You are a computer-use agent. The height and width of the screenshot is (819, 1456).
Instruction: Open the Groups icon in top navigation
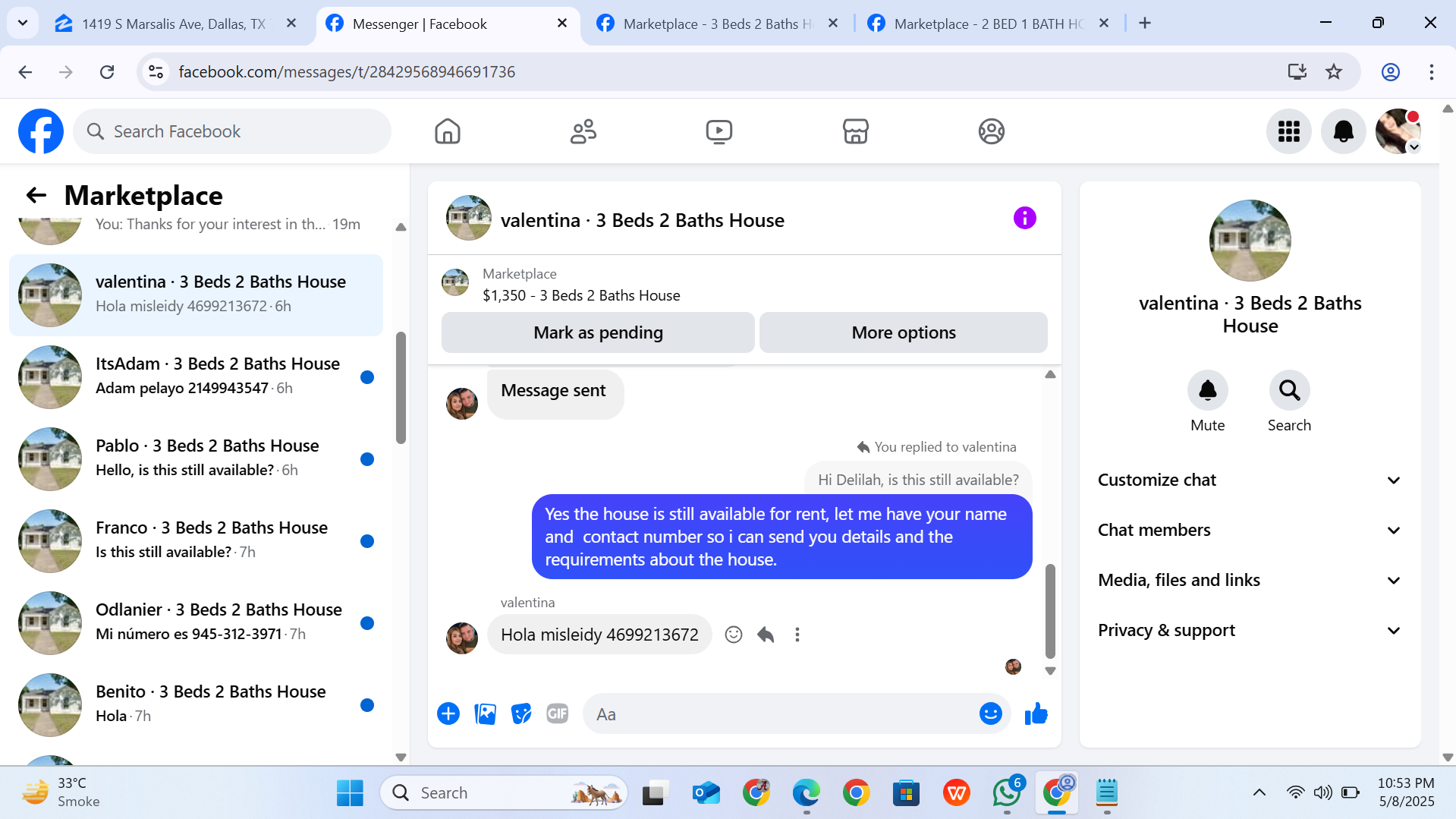pos(991,131)
